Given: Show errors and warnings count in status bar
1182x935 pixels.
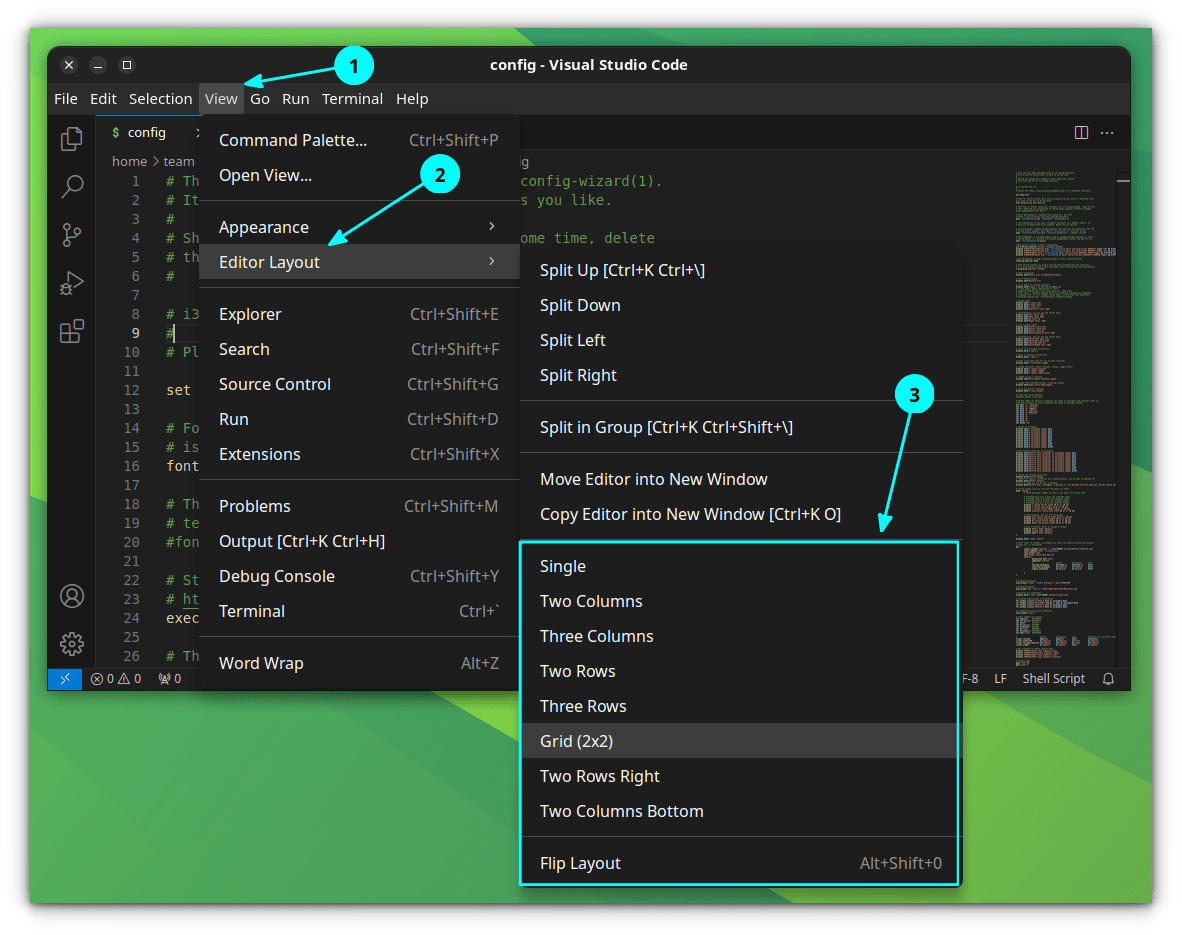Looking at the screenshot, I should point(115,679).
